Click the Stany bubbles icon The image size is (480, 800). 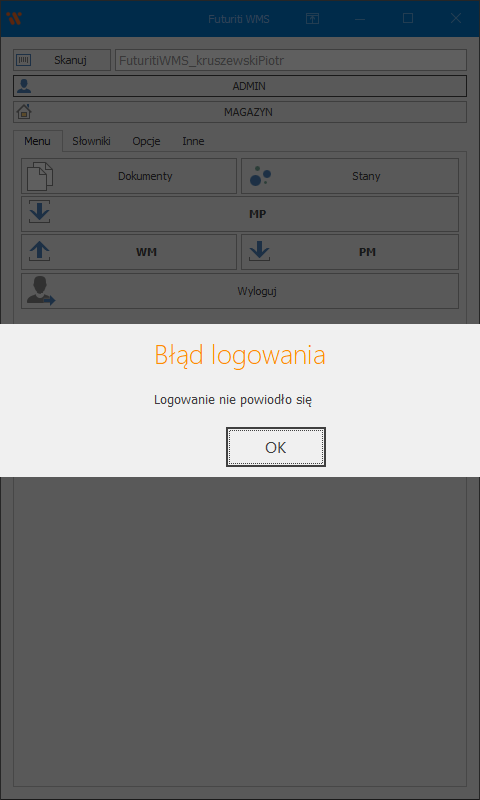coord(260,176)
